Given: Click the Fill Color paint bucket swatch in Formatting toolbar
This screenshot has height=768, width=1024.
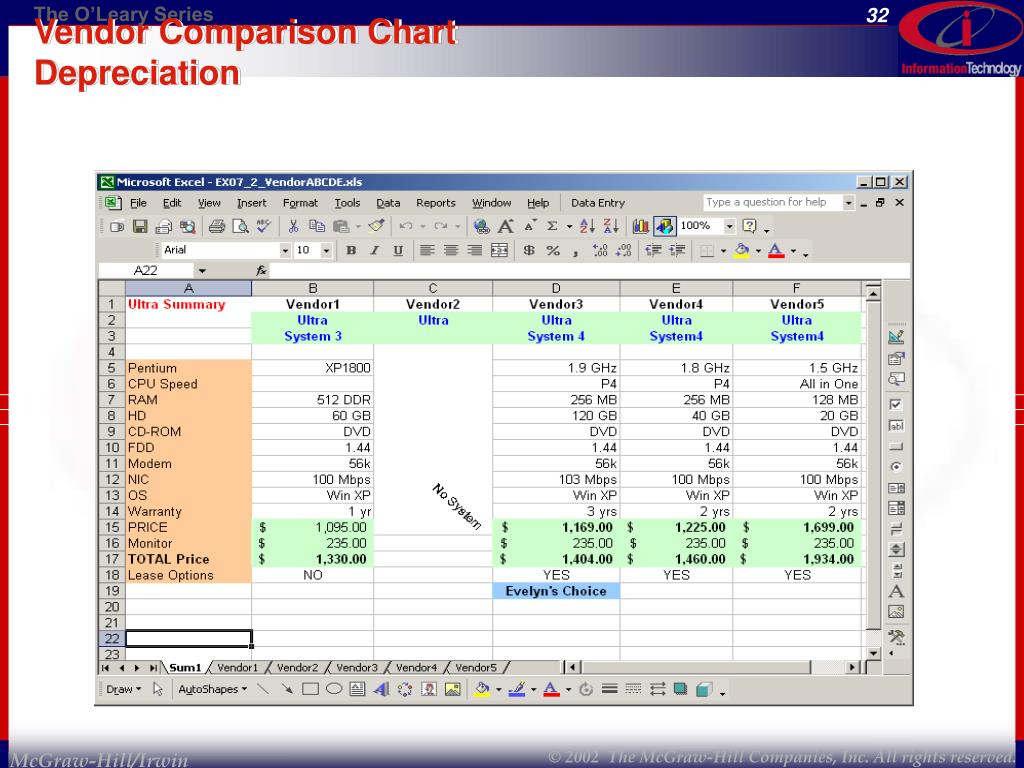Looking at the screenshot, I should click(x=742, y=251).
